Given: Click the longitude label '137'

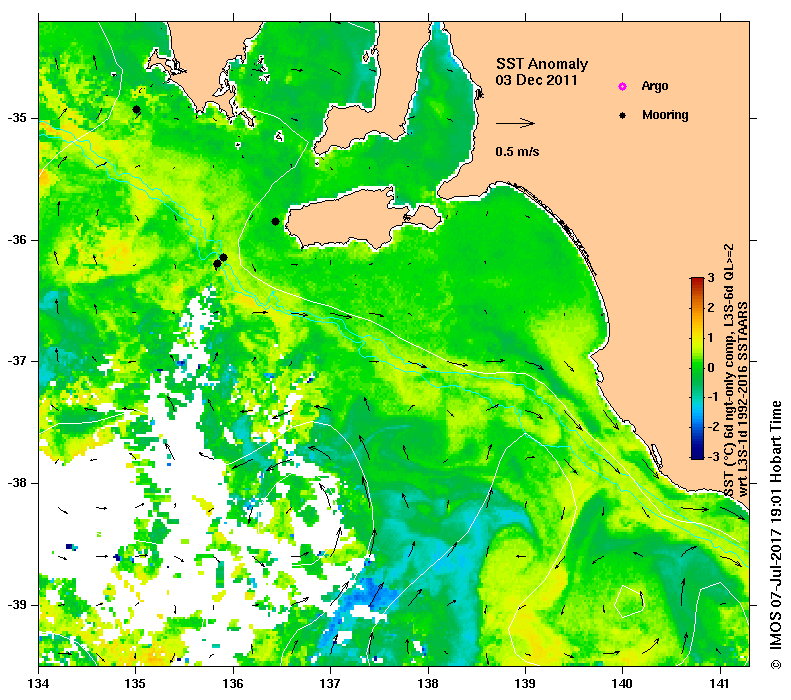Looking at the screenshot, I should (x=331, y=684).
